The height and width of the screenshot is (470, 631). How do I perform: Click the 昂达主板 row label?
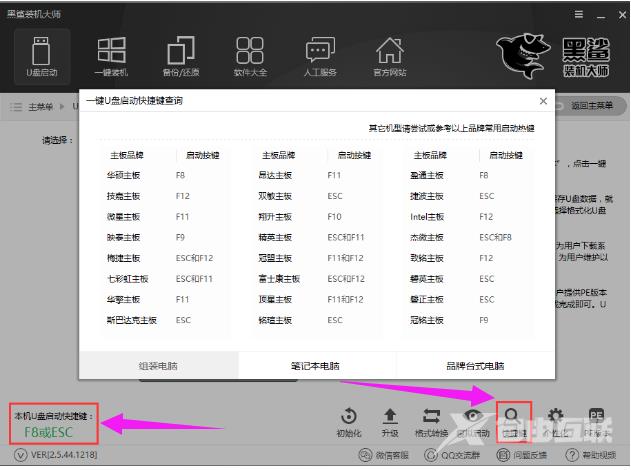point(275,175)
